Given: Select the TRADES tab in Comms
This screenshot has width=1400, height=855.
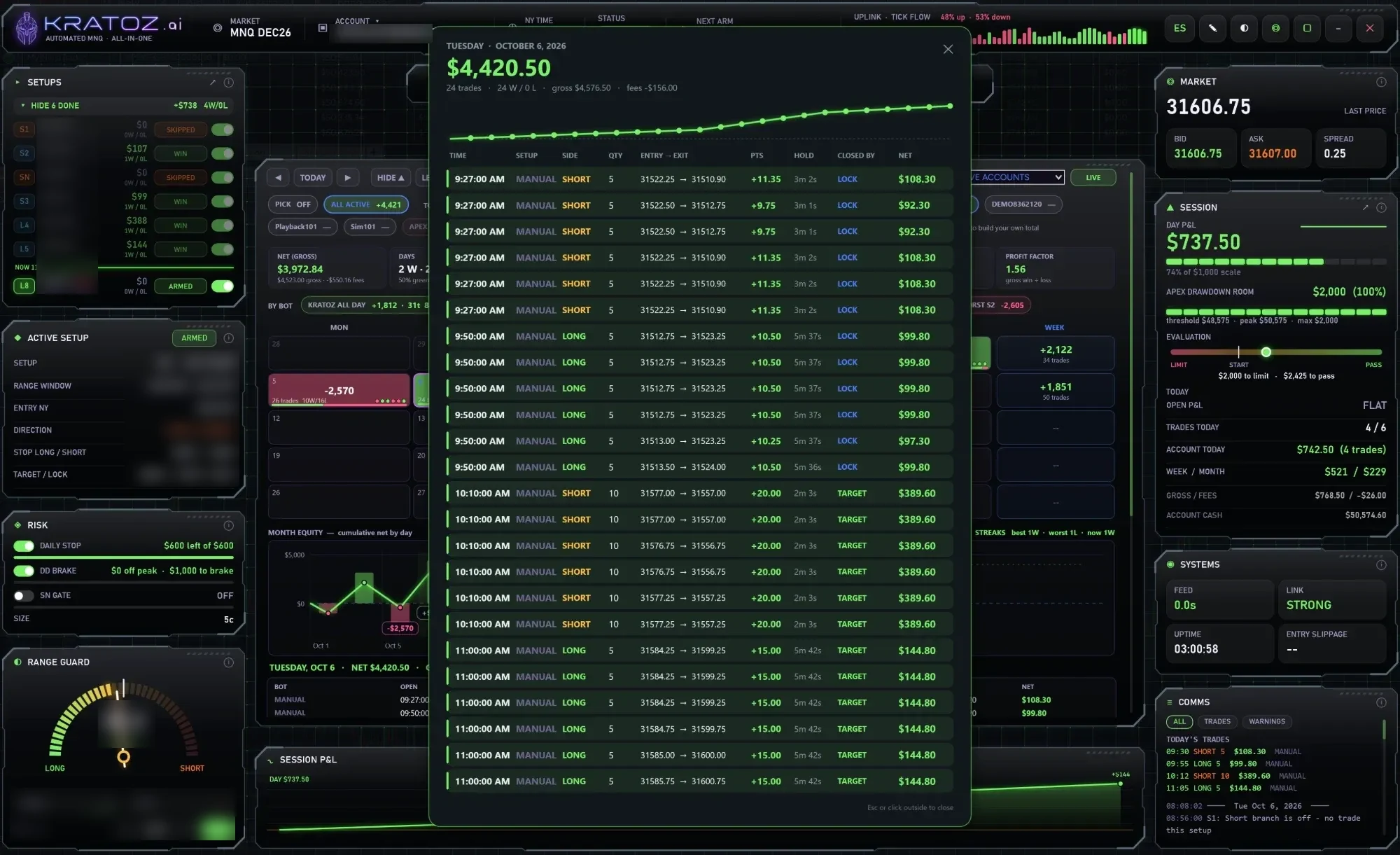Looking at the screenshot, I should [1217, 721].
